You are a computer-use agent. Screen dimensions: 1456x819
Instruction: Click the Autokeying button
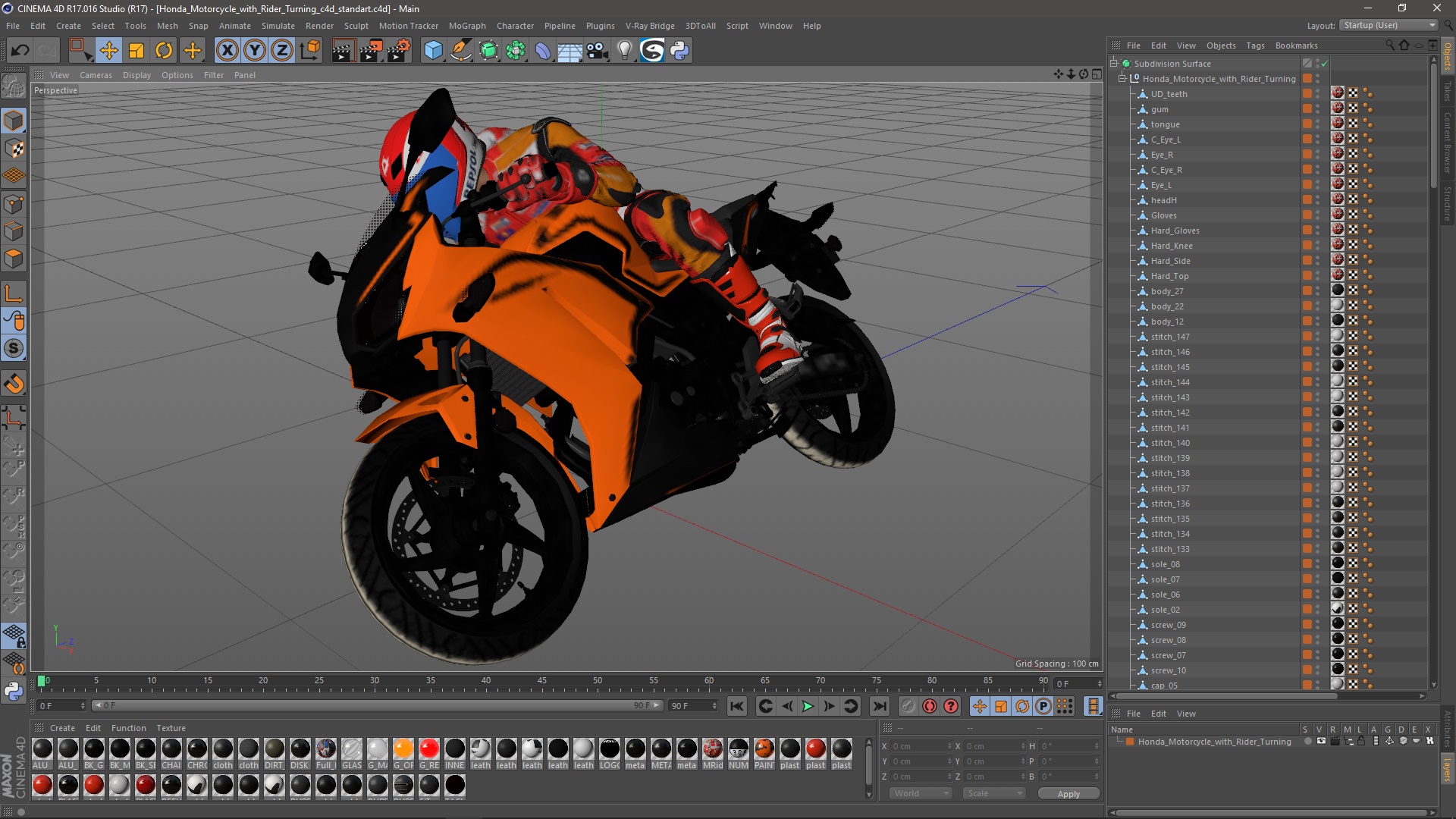coord(930,707)
